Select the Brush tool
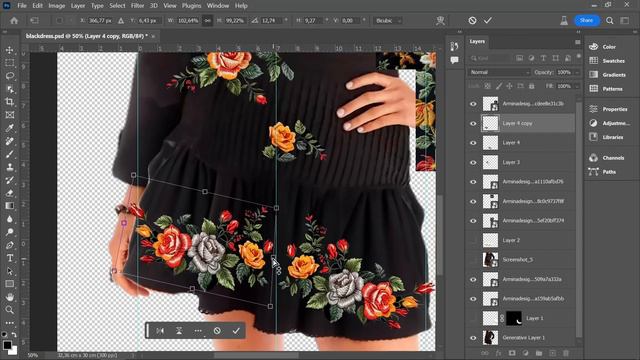The height and width of the screenshot is (360, 640). pyautogui.click(x=9, y=154)
